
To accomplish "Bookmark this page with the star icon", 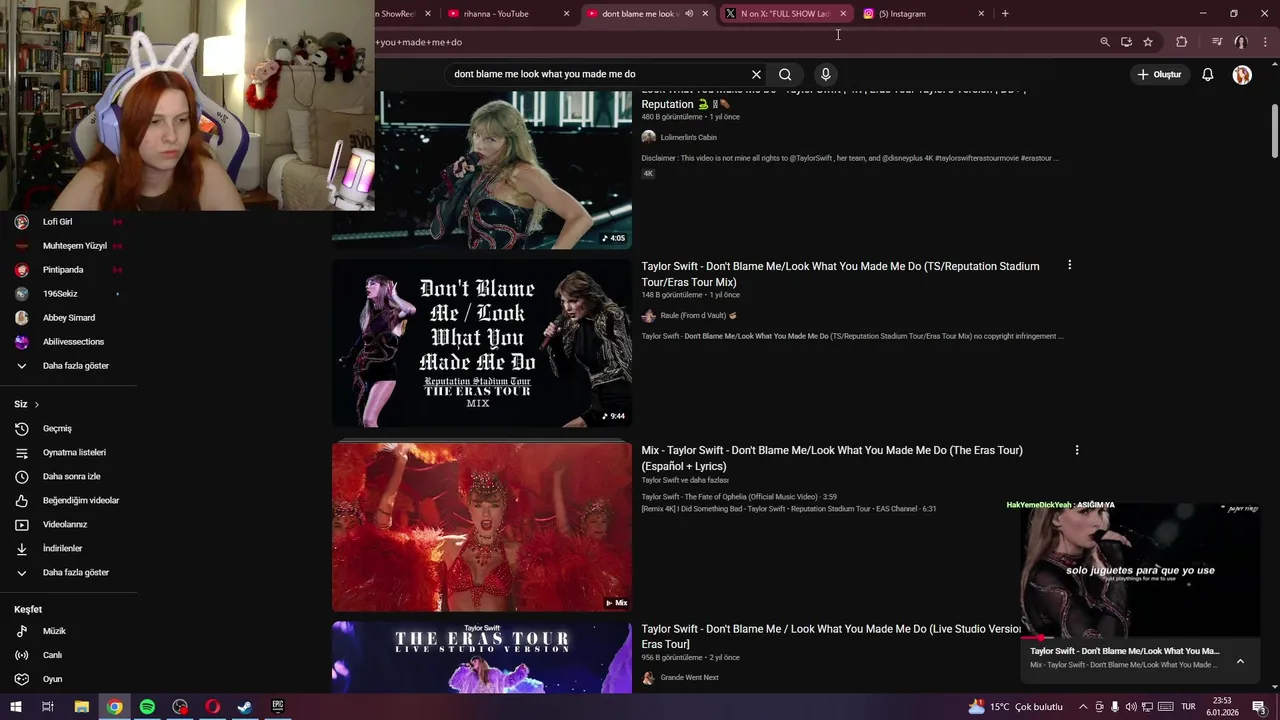I will click(1148, 42).
